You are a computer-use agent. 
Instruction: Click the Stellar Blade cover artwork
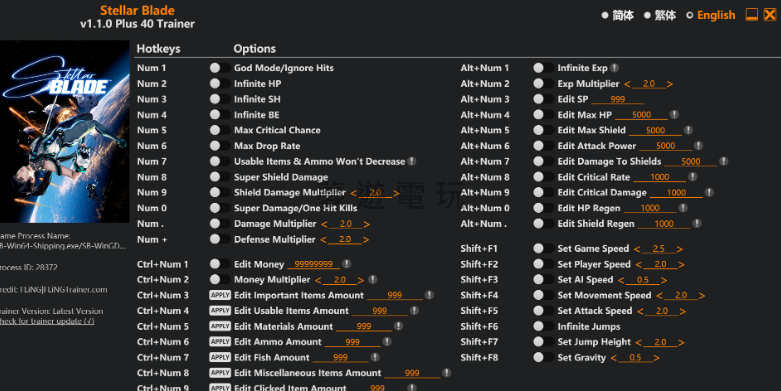[x=65, y=131]
